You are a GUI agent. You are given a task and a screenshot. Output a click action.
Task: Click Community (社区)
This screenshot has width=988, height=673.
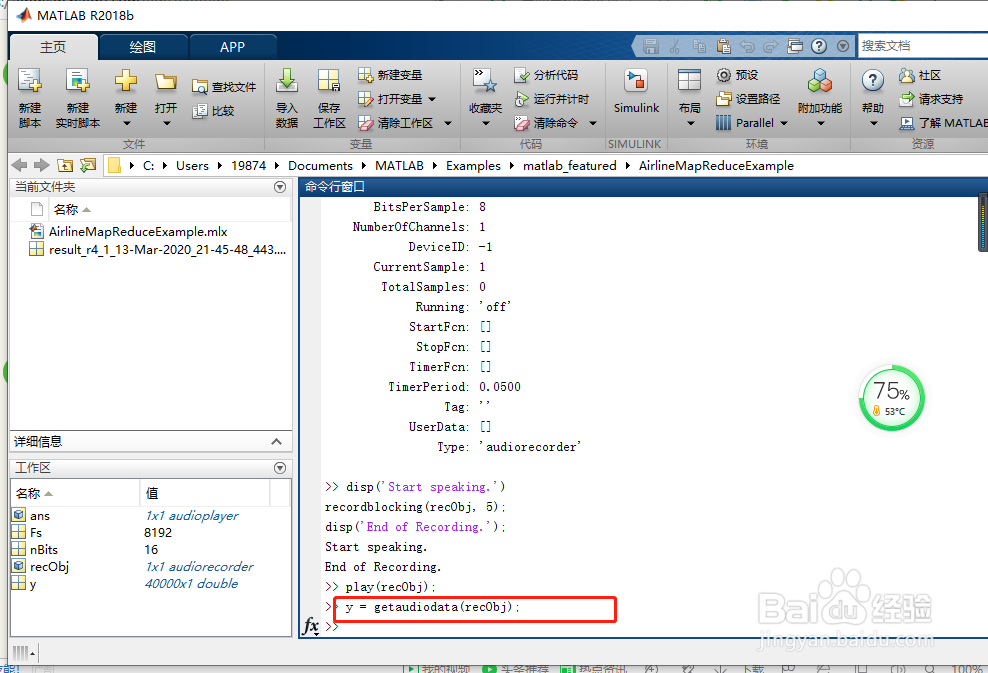click(x=920, y=76)
